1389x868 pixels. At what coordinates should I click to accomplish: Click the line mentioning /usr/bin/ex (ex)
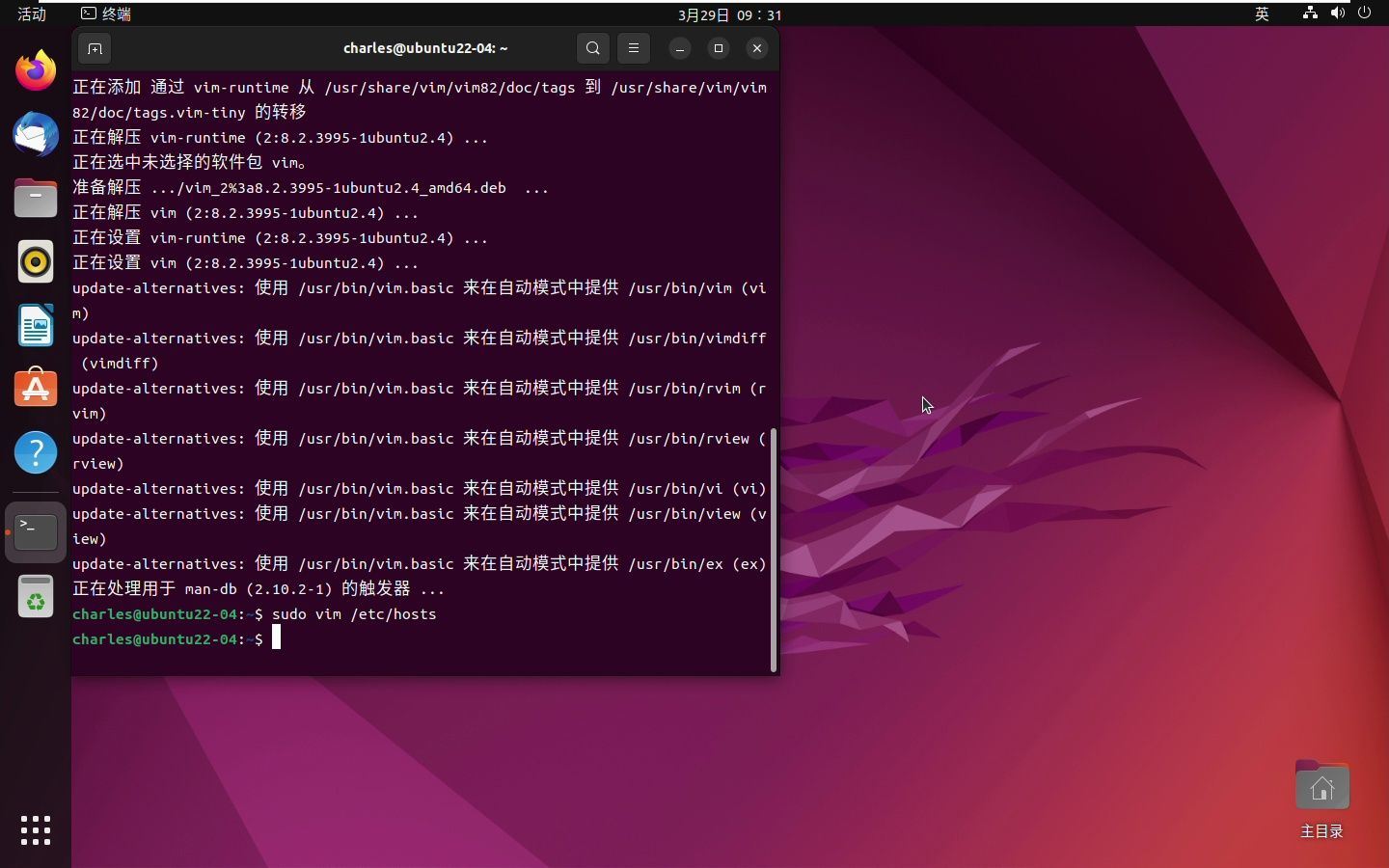(420, 564)
